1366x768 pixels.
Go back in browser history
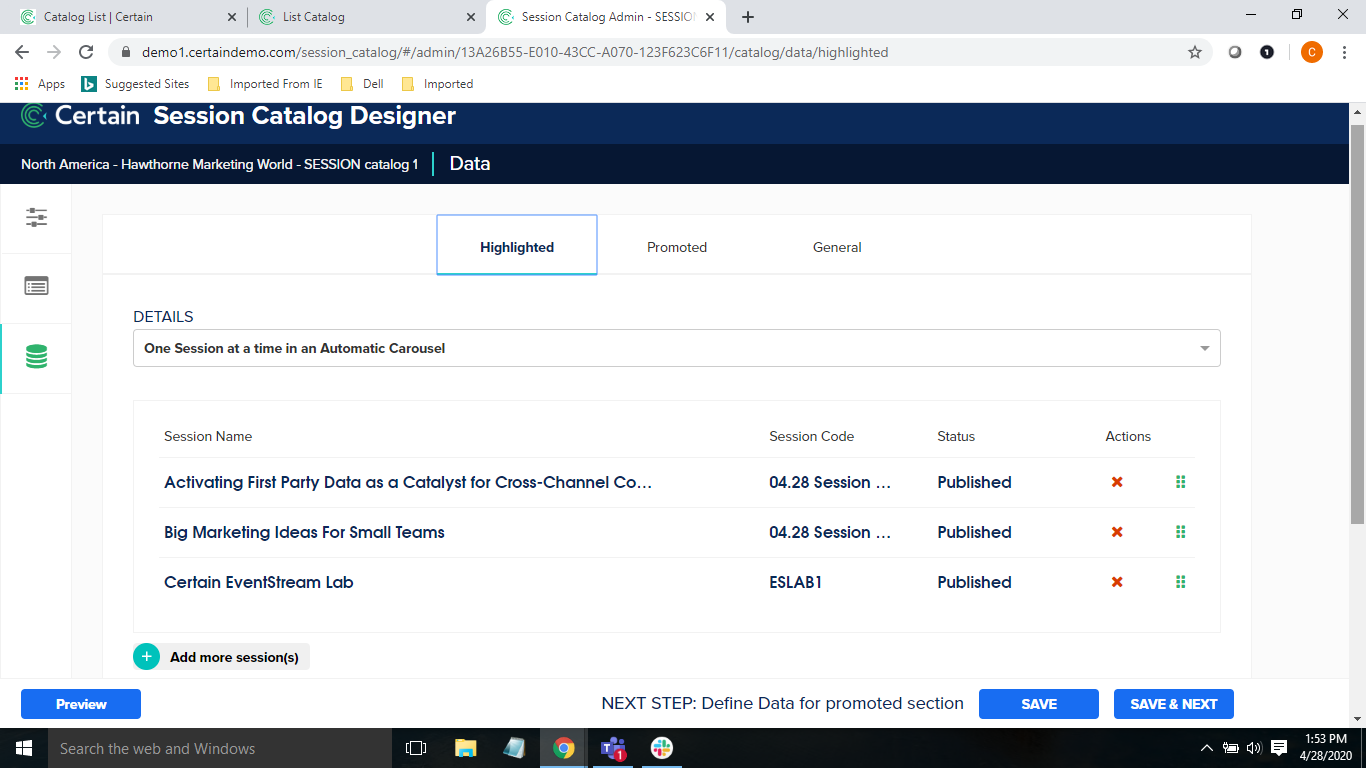click(x=22, y=52)
